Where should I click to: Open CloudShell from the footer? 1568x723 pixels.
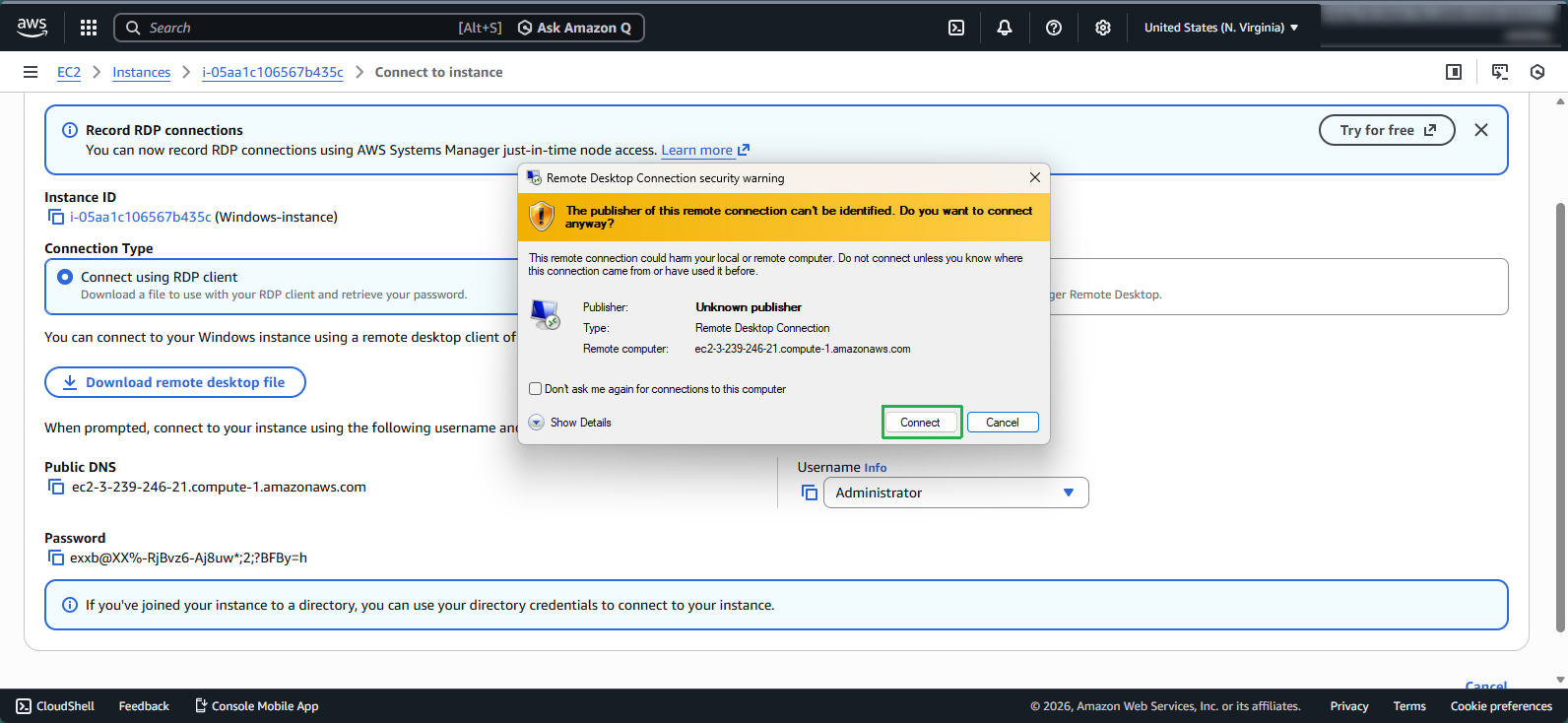click(55, 706)
